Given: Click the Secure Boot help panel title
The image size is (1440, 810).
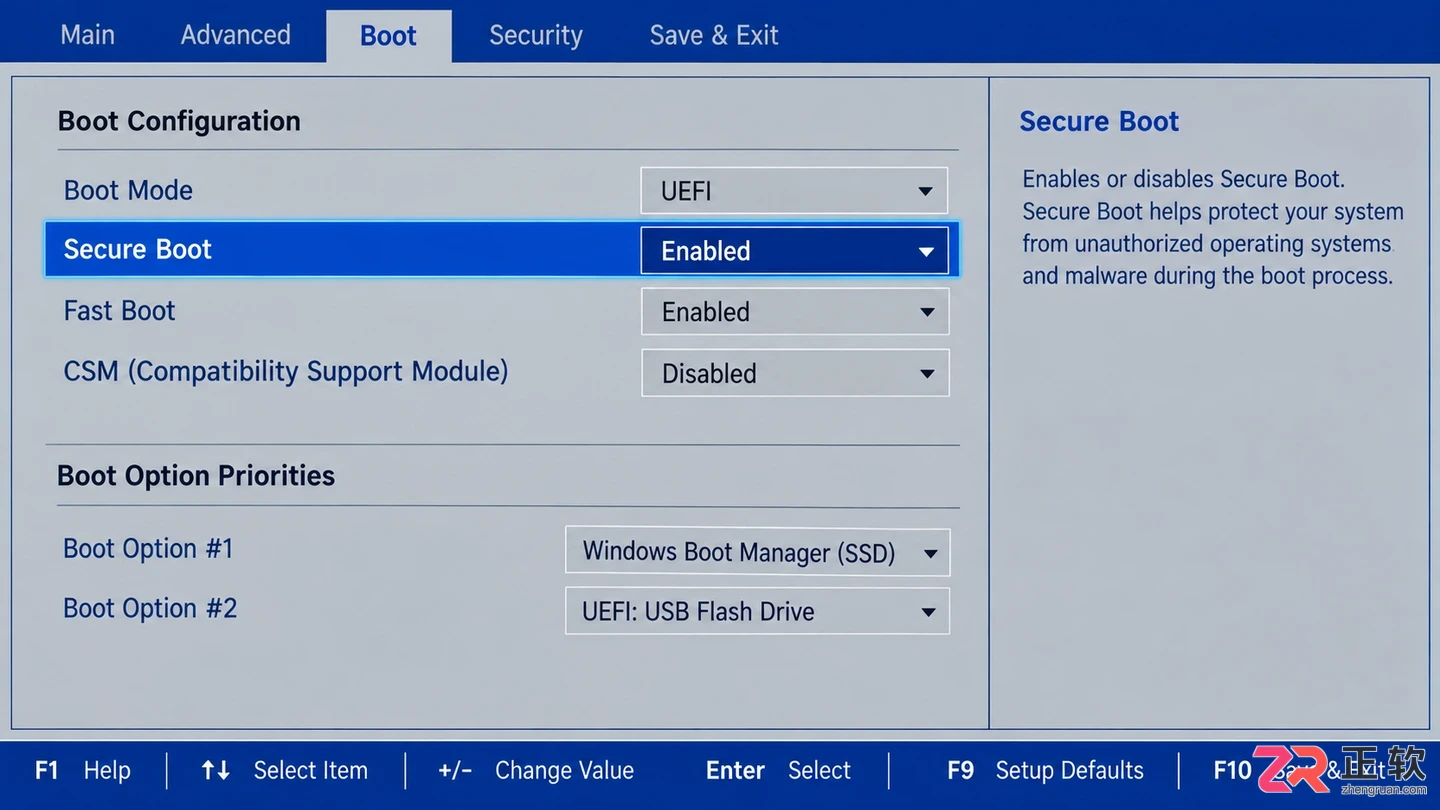Looking at the screenshot, I should pyautogui.click(x=1099, y=121).
